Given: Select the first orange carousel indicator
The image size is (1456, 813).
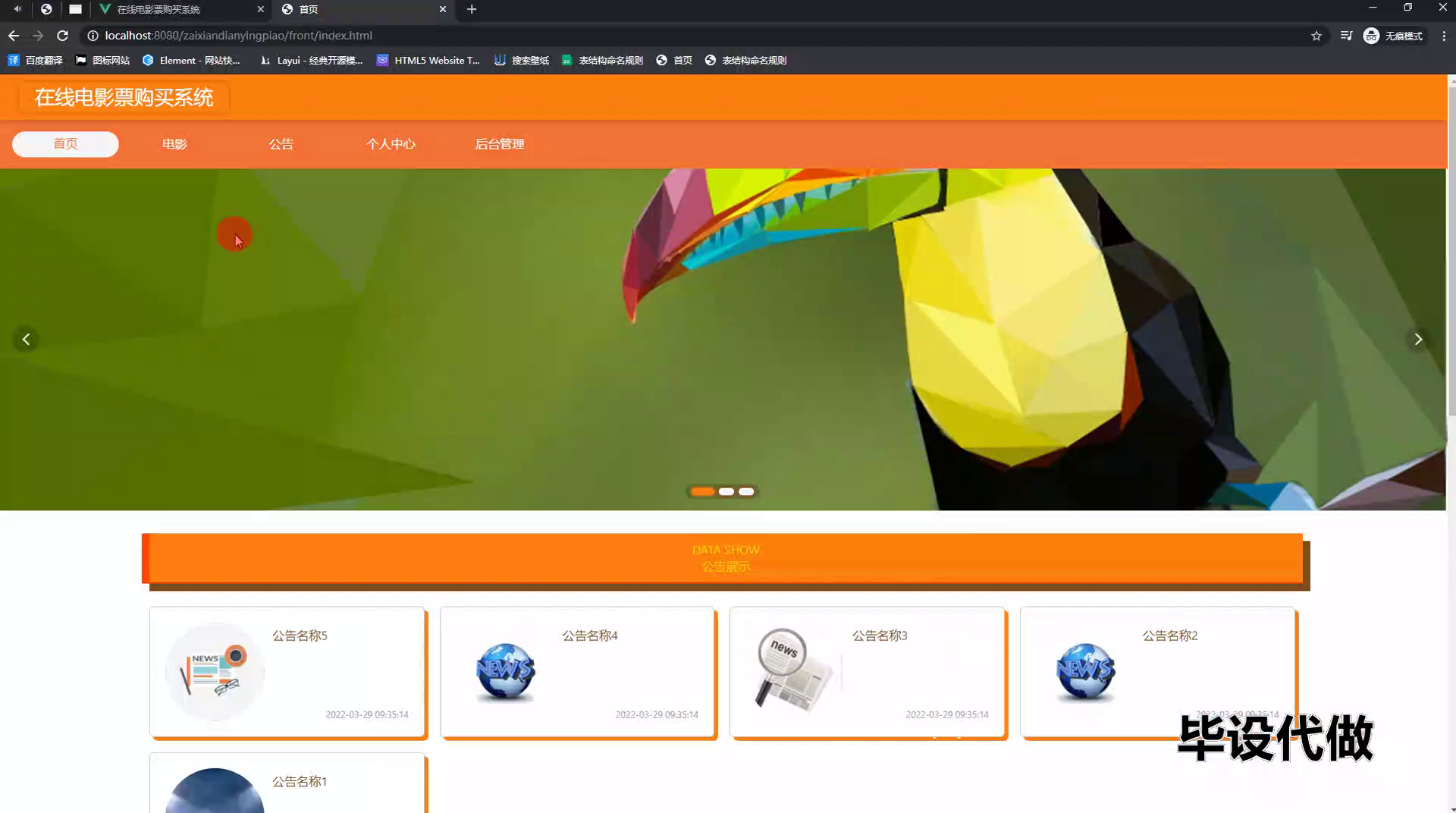Looking at the screenshot, I should coord(702,491).
